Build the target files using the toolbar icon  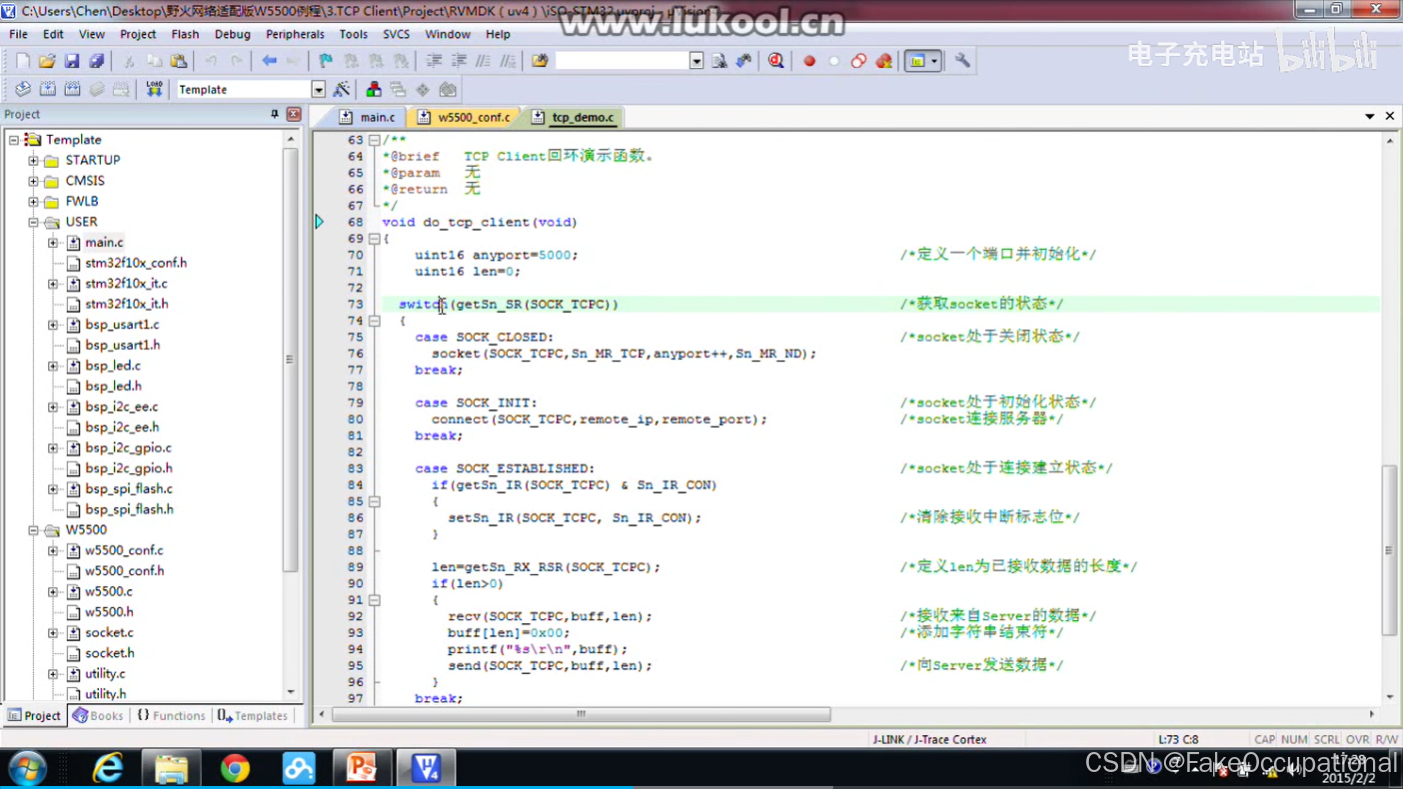click(x=47, y=90)
